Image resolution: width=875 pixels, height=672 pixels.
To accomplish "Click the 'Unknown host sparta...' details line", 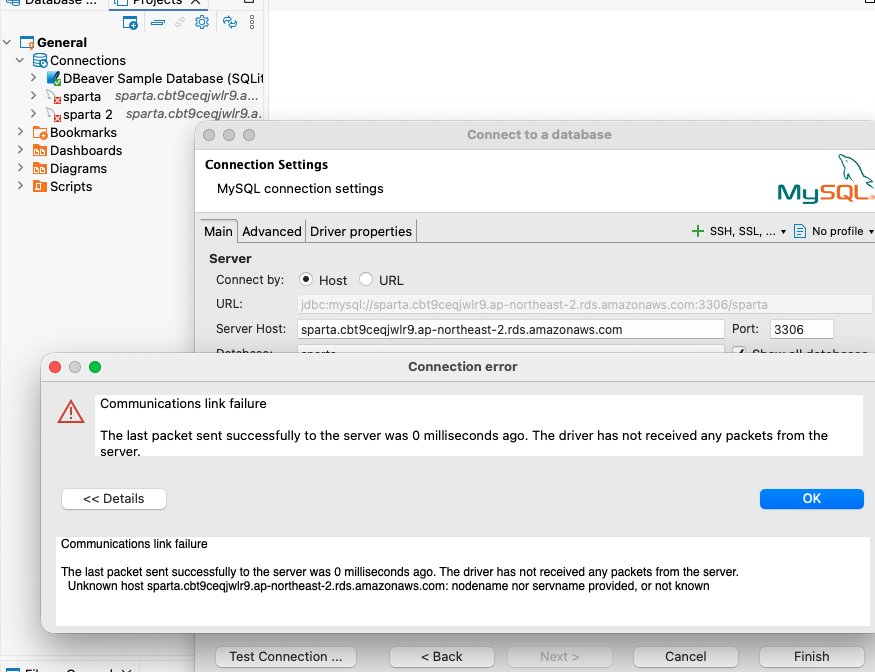I will 388,586.
